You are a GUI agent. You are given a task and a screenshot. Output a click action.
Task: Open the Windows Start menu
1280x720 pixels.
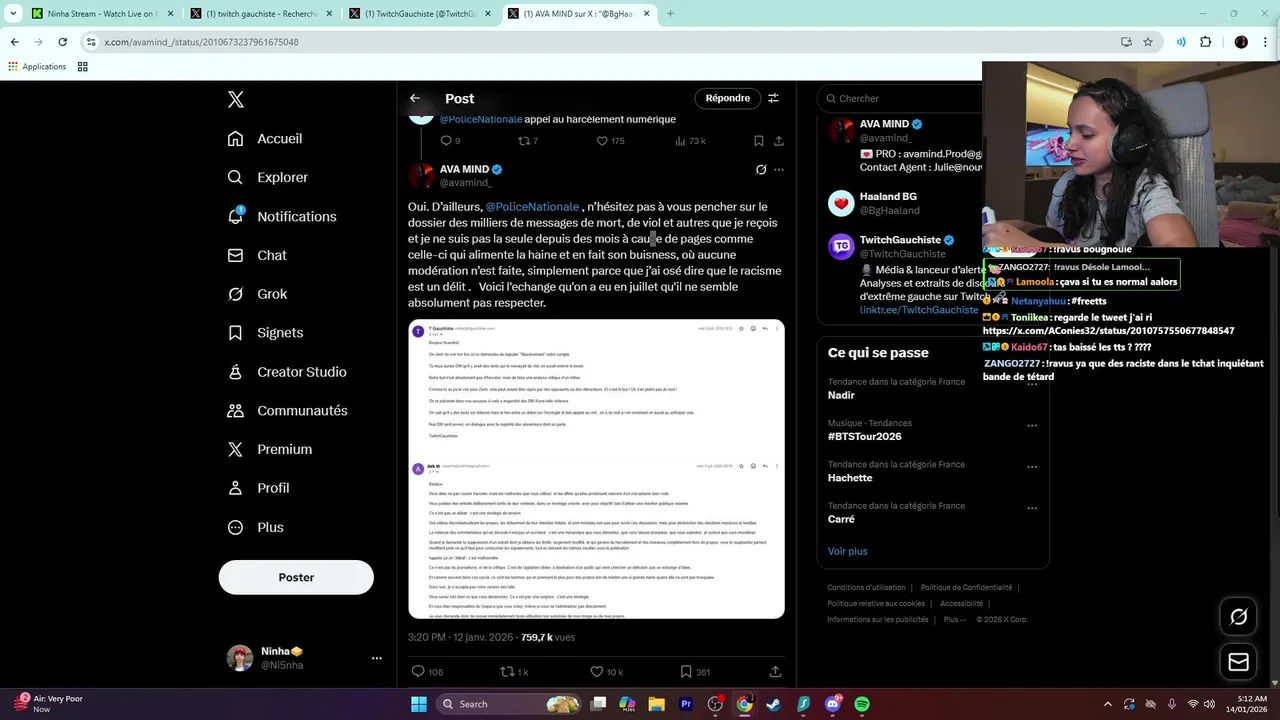tap(419, 704)
